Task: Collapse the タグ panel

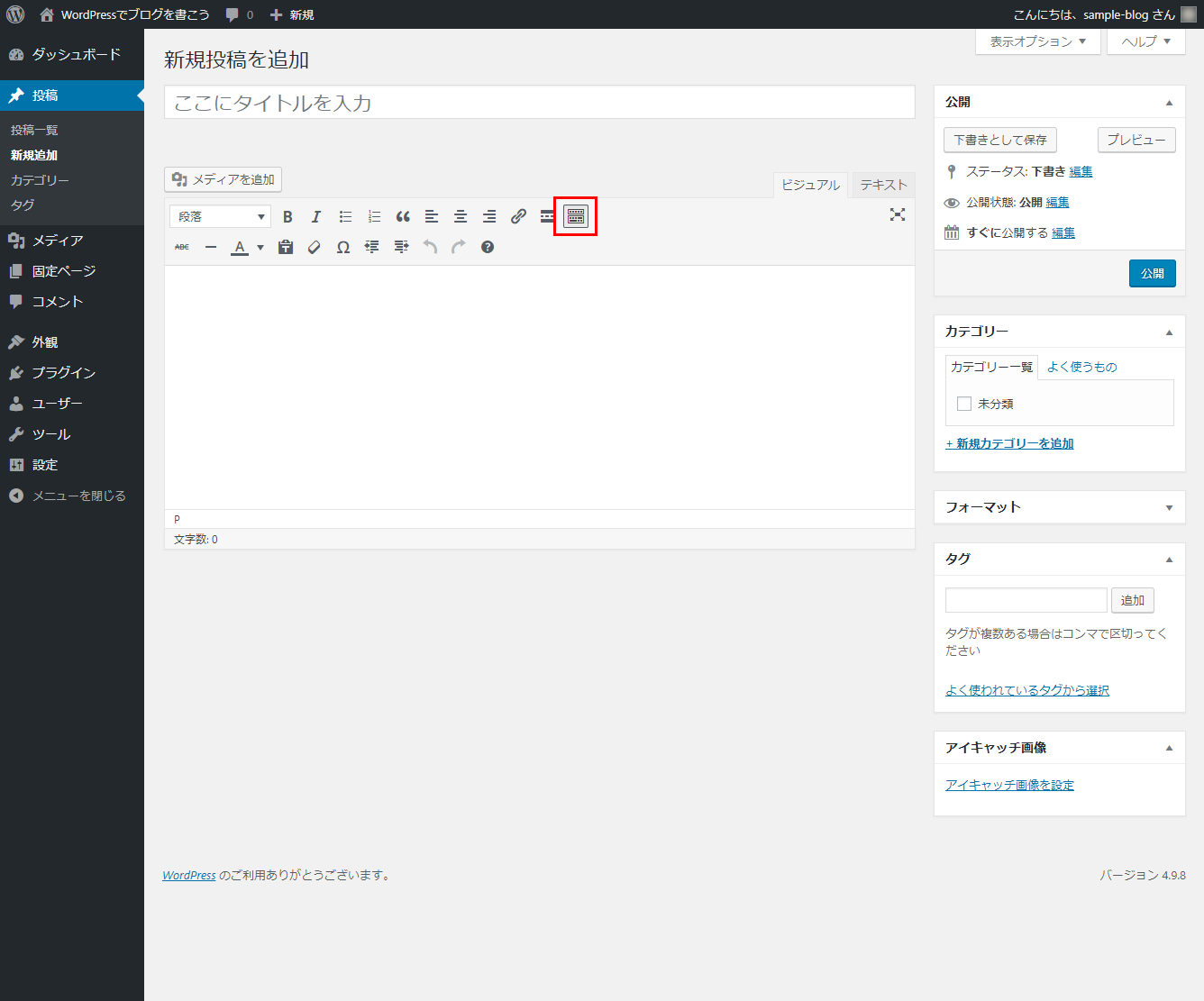Action: tap(1169, 560)
